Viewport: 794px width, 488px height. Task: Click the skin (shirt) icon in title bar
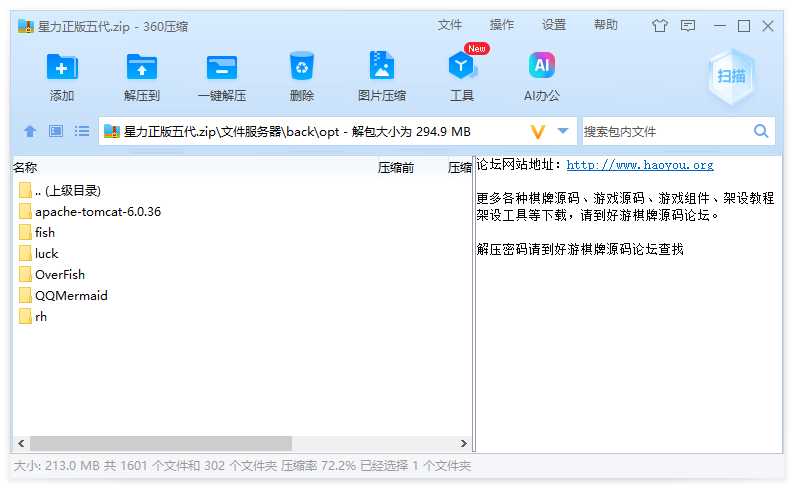tap(660, 25)
